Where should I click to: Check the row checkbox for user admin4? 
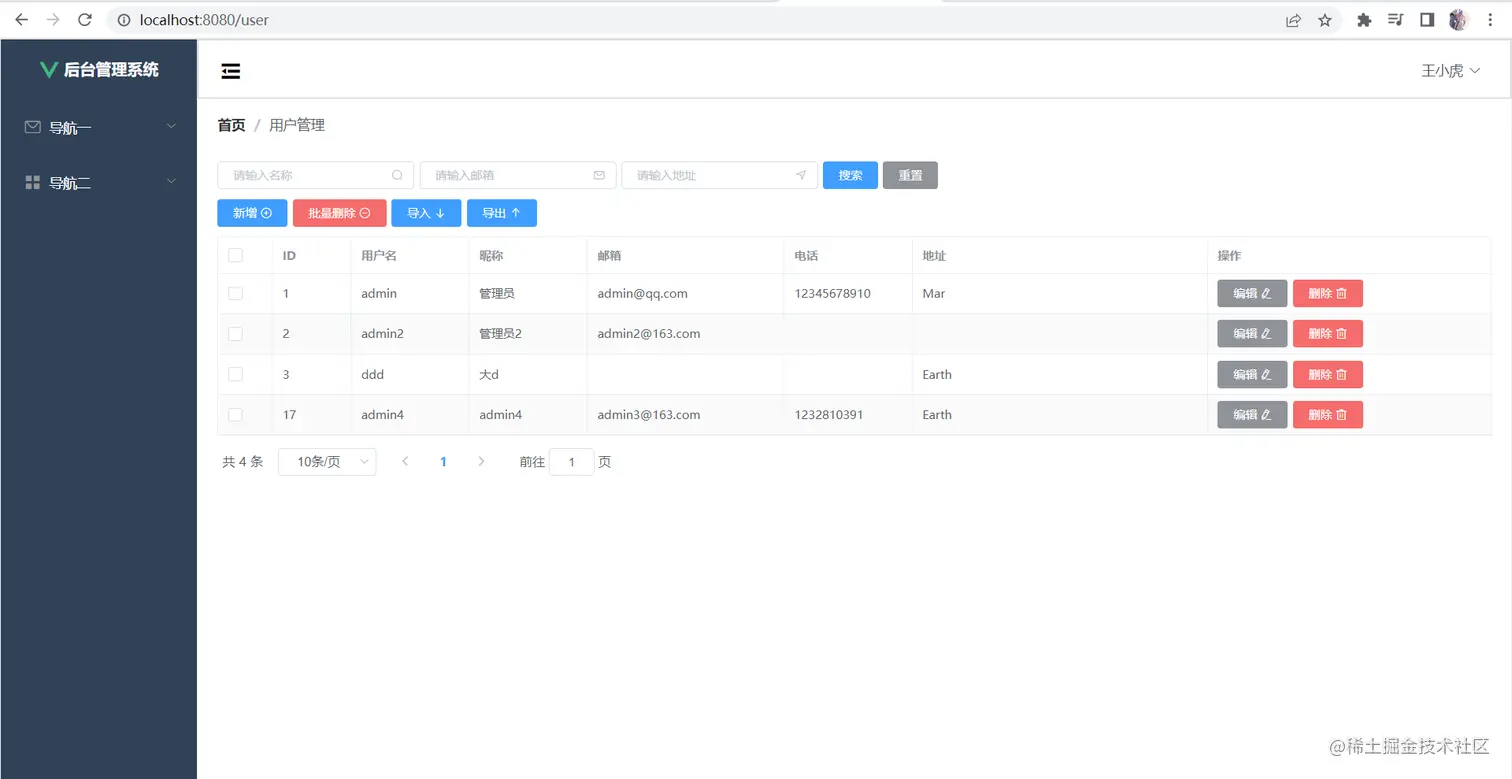235,414
